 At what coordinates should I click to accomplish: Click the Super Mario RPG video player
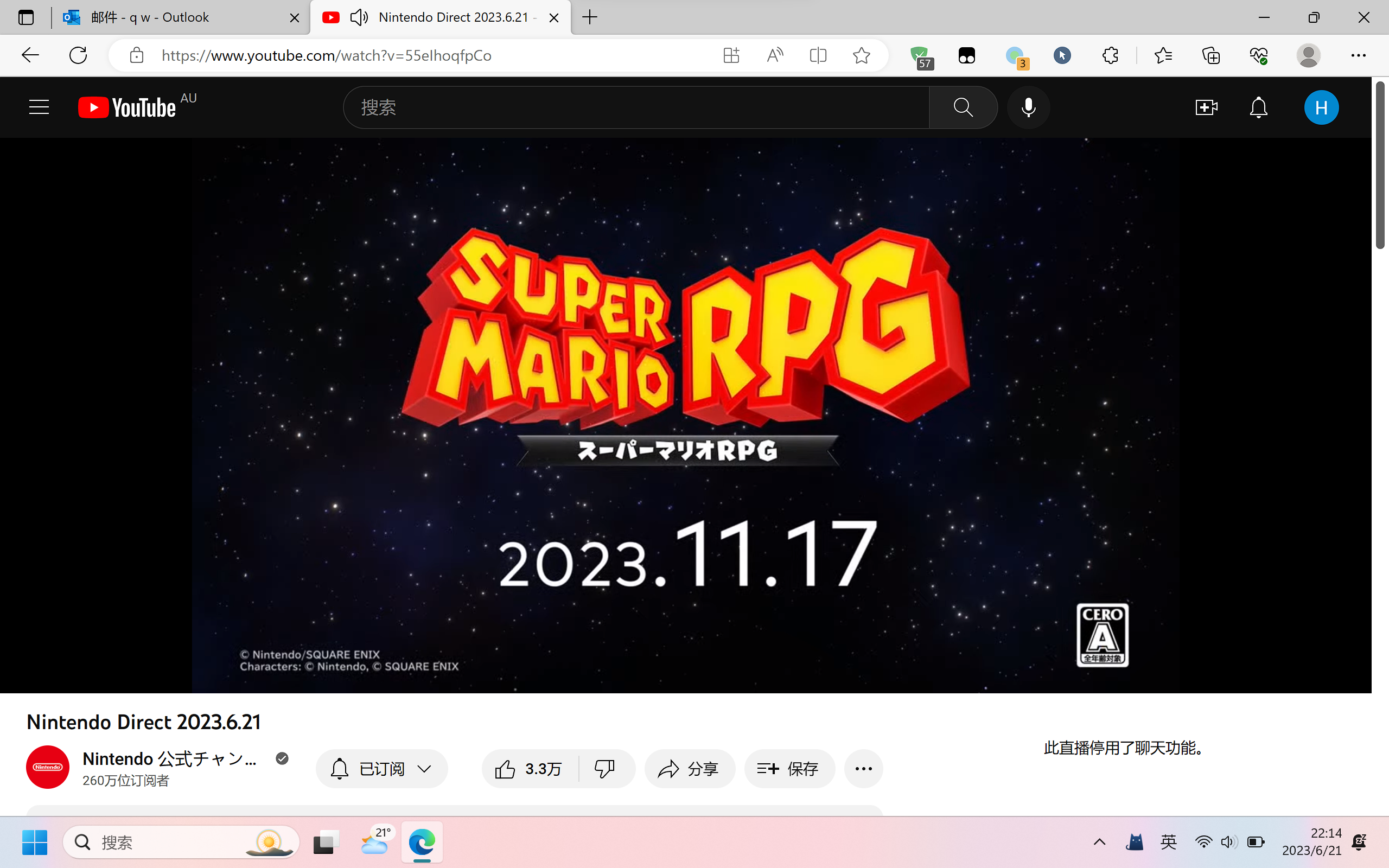[x=685, y=415]
